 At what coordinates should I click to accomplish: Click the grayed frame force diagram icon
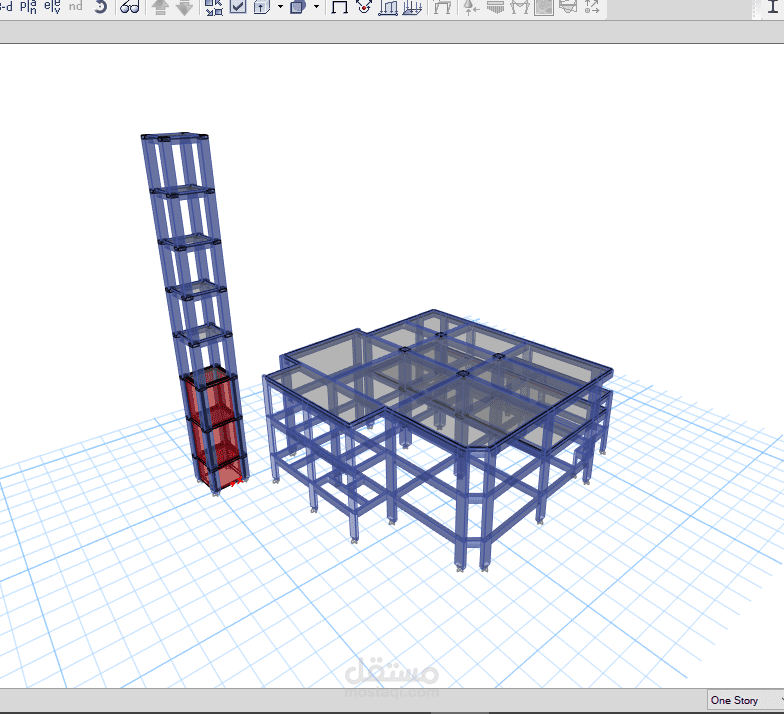click(520, 6)
